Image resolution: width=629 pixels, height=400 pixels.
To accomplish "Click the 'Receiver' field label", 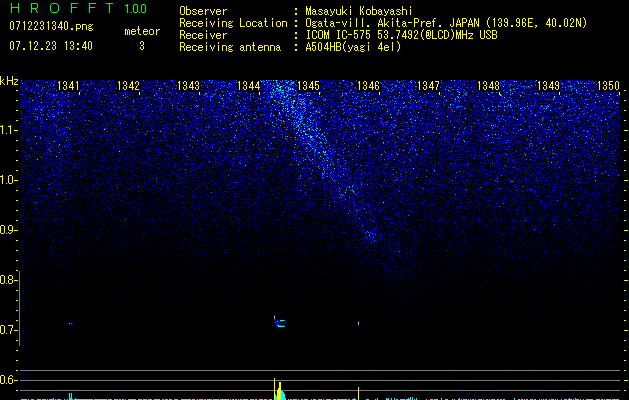I will (203, 35).
